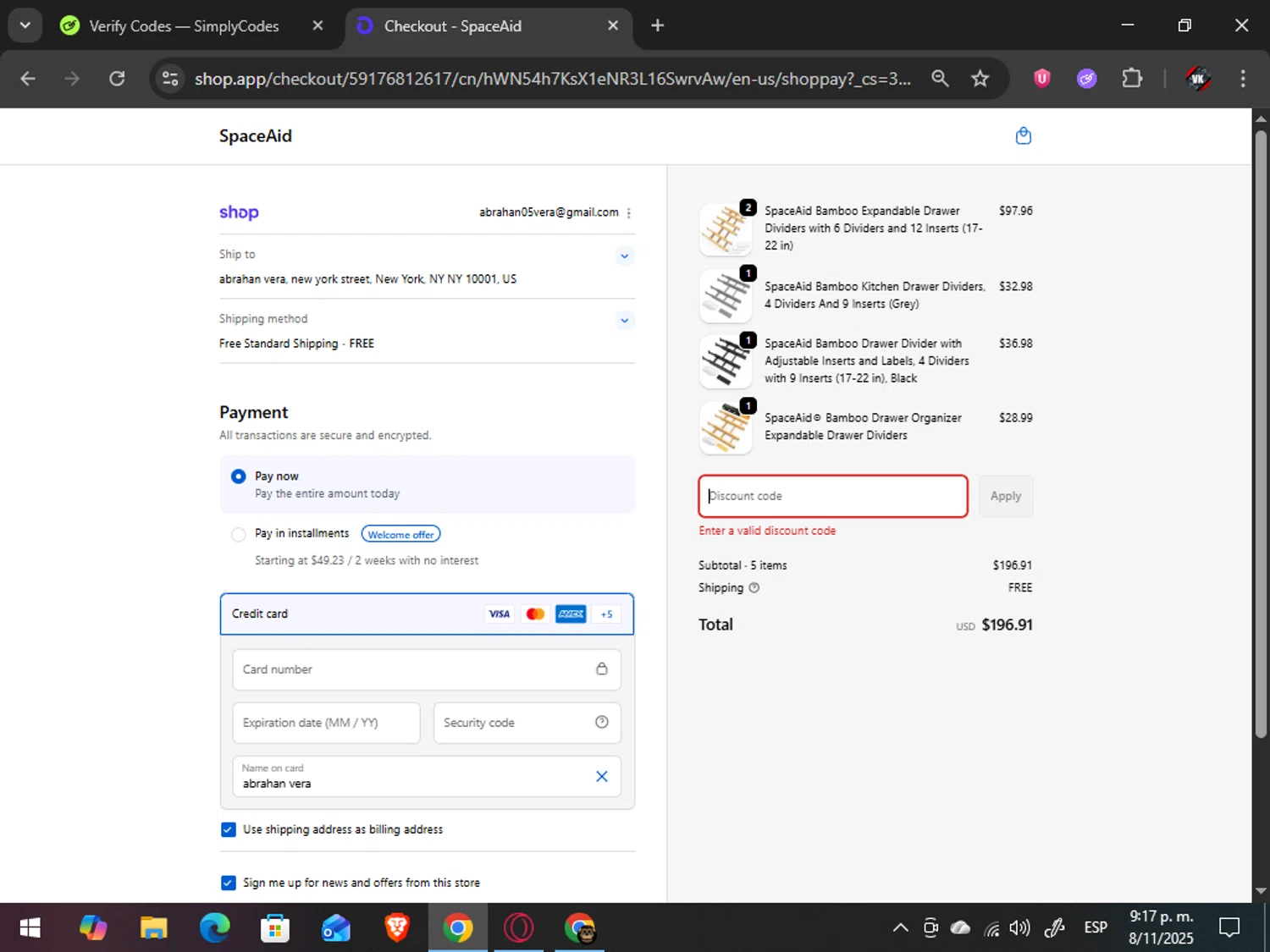Click the Mastercard logo
Screen dimensions: 1270x952
535,614
